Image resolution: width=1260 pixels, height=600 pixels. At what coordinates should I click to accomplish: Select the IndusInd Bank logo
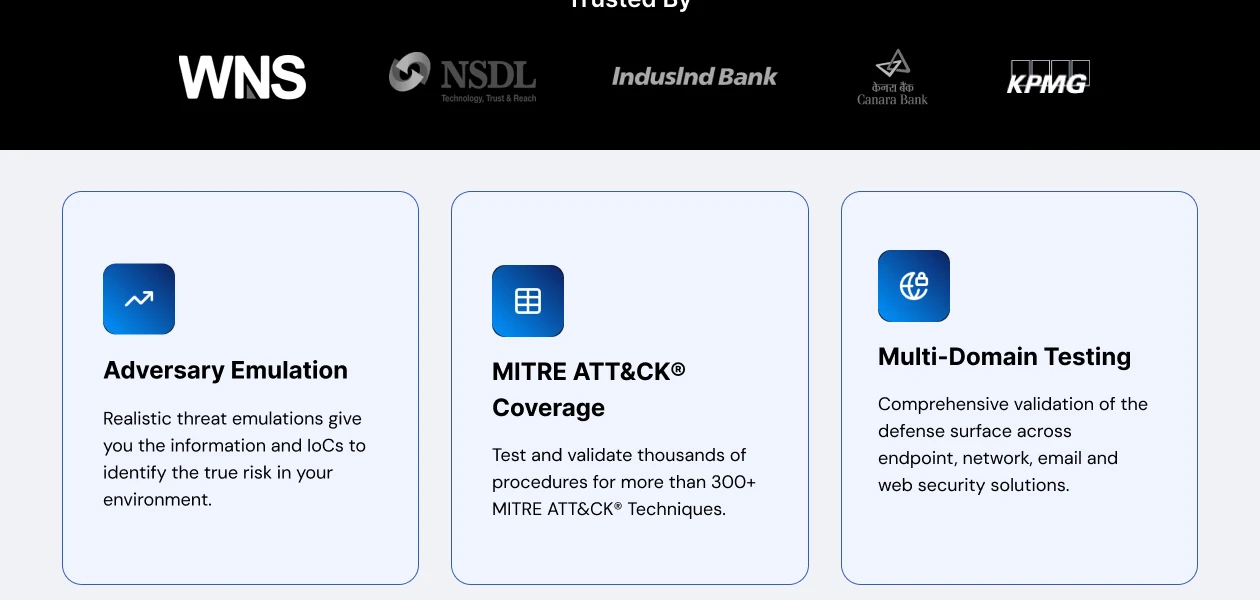coord(694,77)
